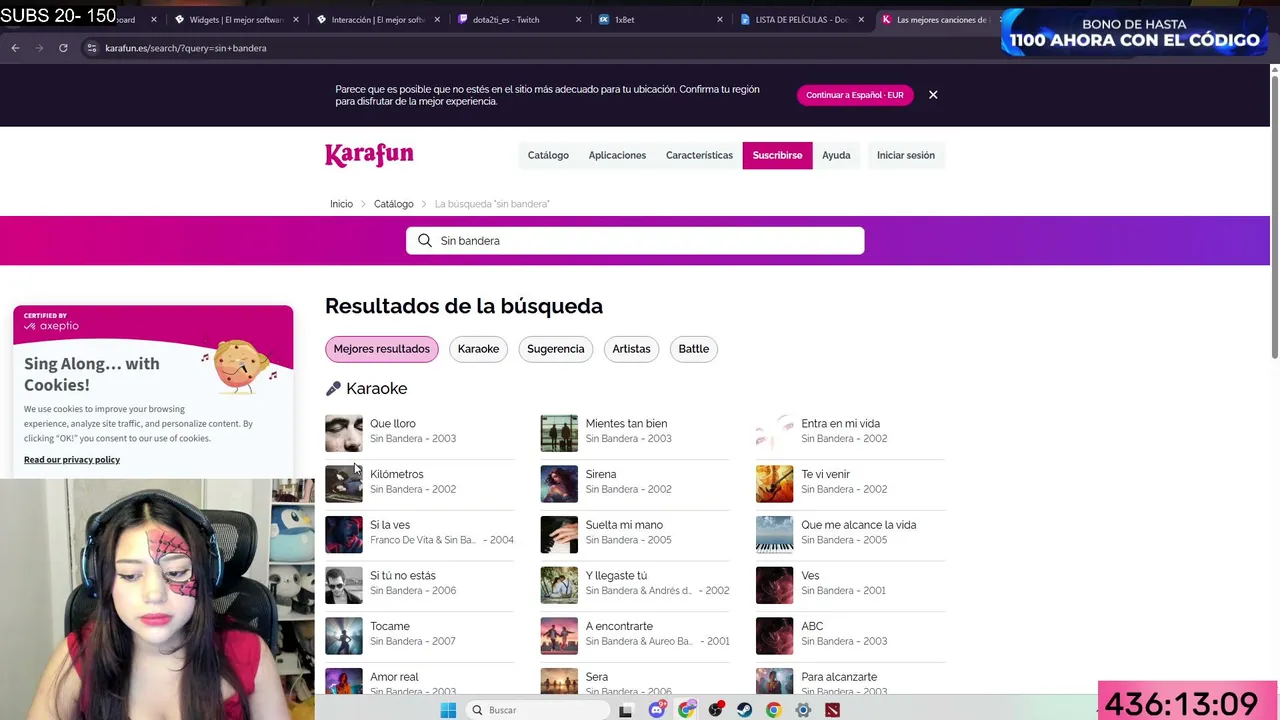
Task: Select the Mejores resultados filter
Action: [381, 349]
